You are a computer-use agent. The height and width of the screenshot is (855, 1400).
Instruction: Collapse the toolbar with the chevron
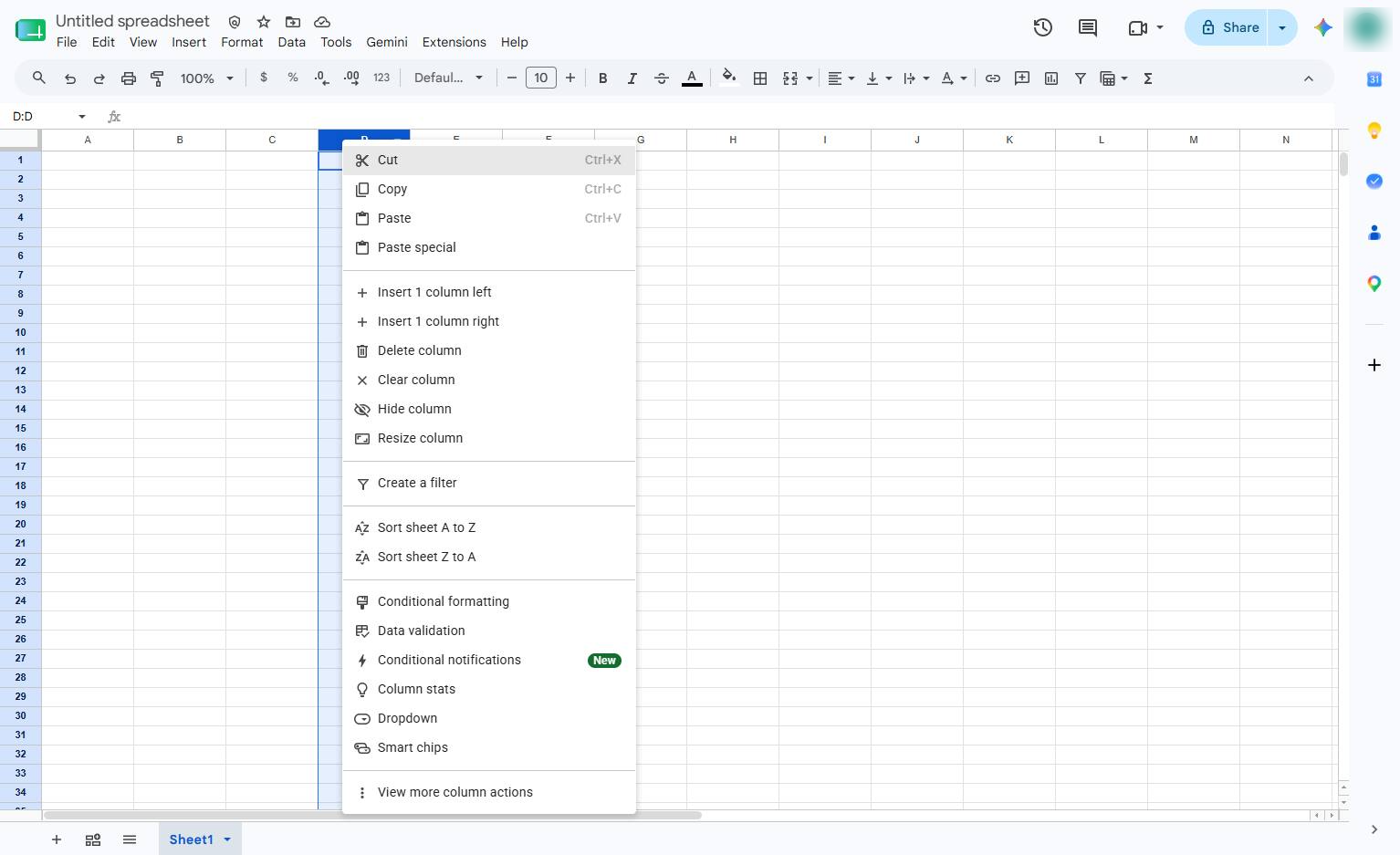(1308, 78)
